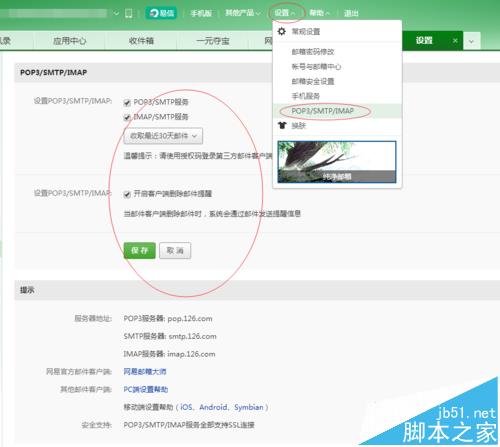The width and height of the screenshot is (500, 447).
Task: Choose 手机服务 in the dropdown menu
Action: click(306, 96)
